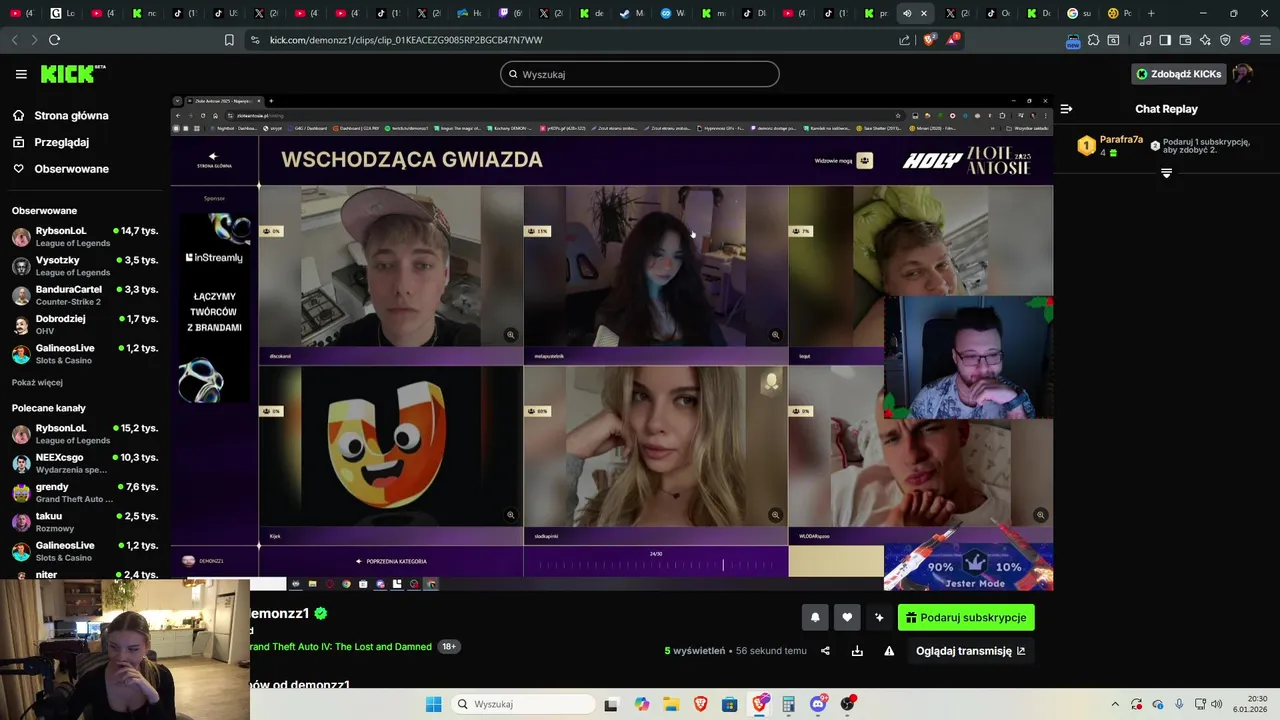Open the Grand Theft Auto IV category link
This screenshot has width=1280, height=720.
tap(341, 647)
